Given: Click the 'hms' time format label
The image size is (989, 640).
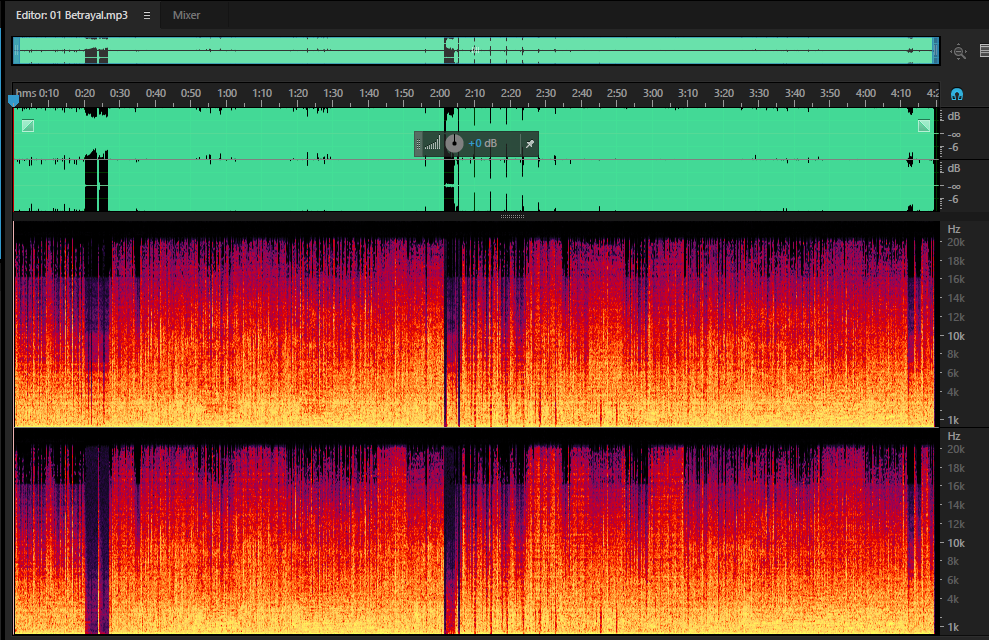Looking at the screenshot, I should coord(26,93).
